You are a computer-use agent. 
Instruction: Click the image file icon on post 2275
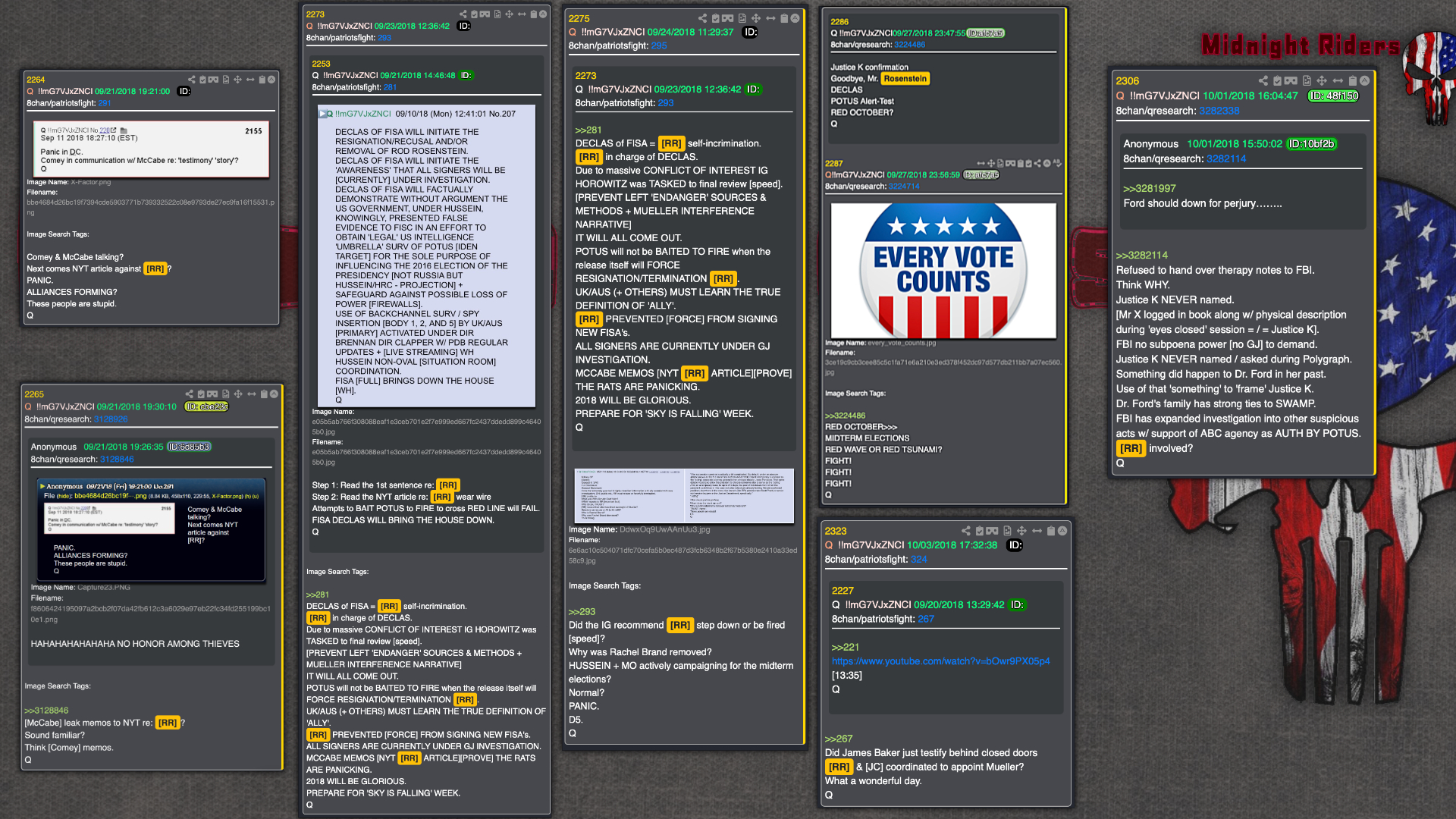coord(742,18)
